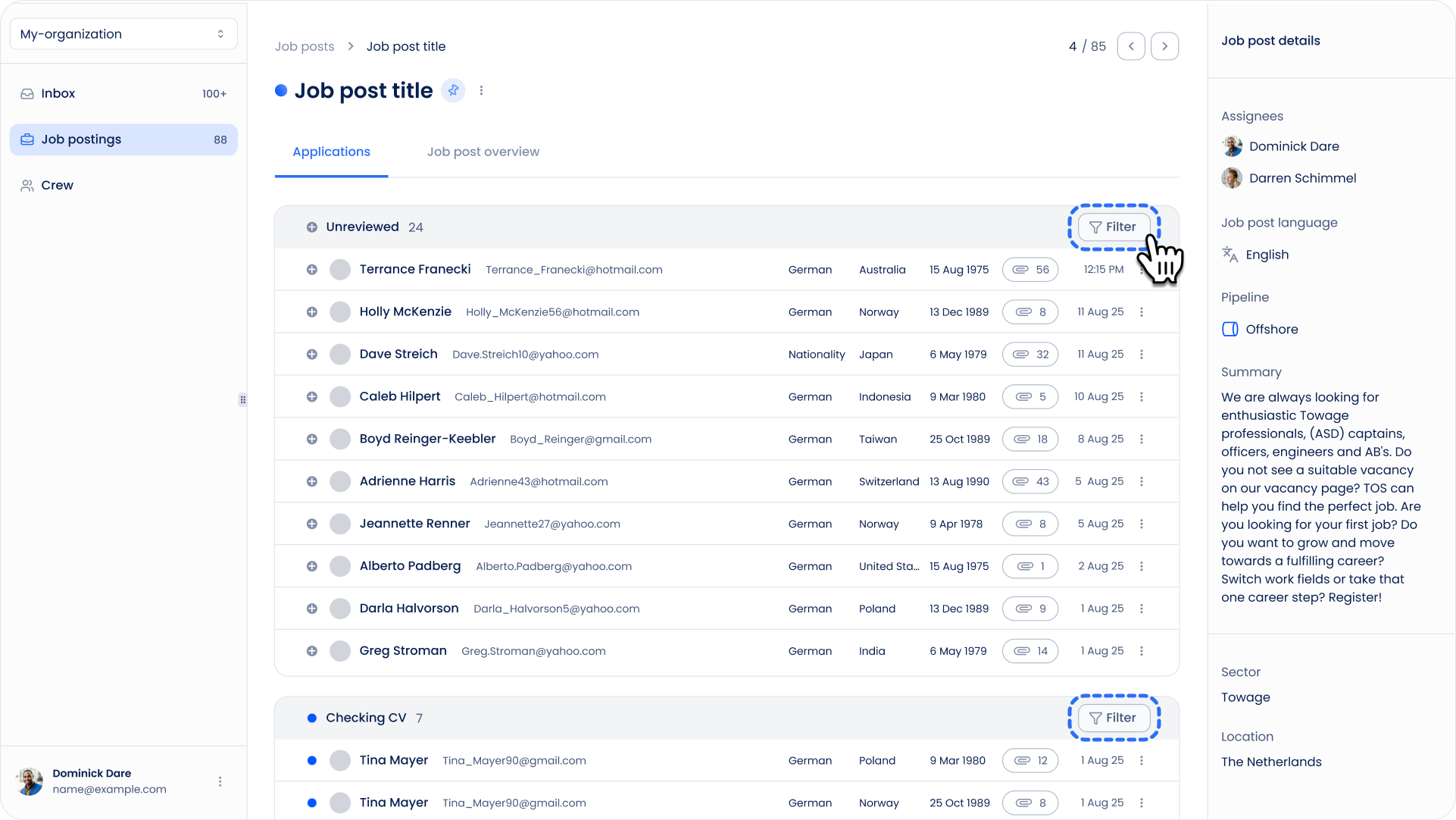Click the Job posts breadcrumb link
This screenshot has width=1456, height=820.
click(x=305, y=46)
